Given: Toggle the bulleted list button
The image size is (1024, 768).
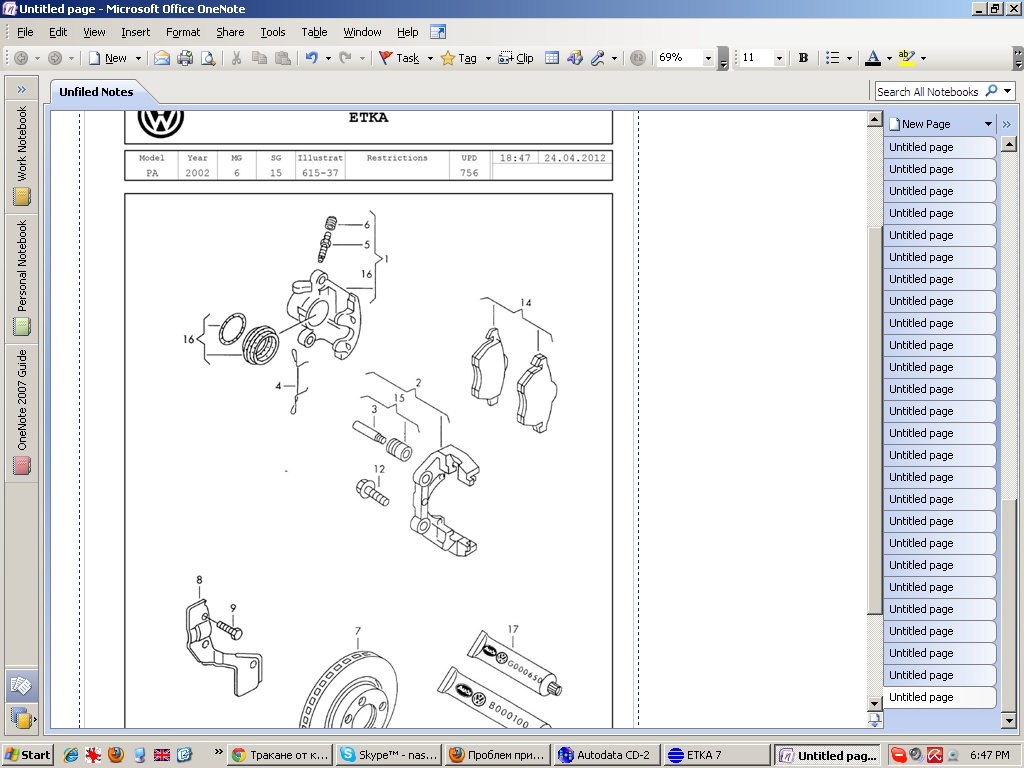Looking at the screenshot, I should pos(832,58).
